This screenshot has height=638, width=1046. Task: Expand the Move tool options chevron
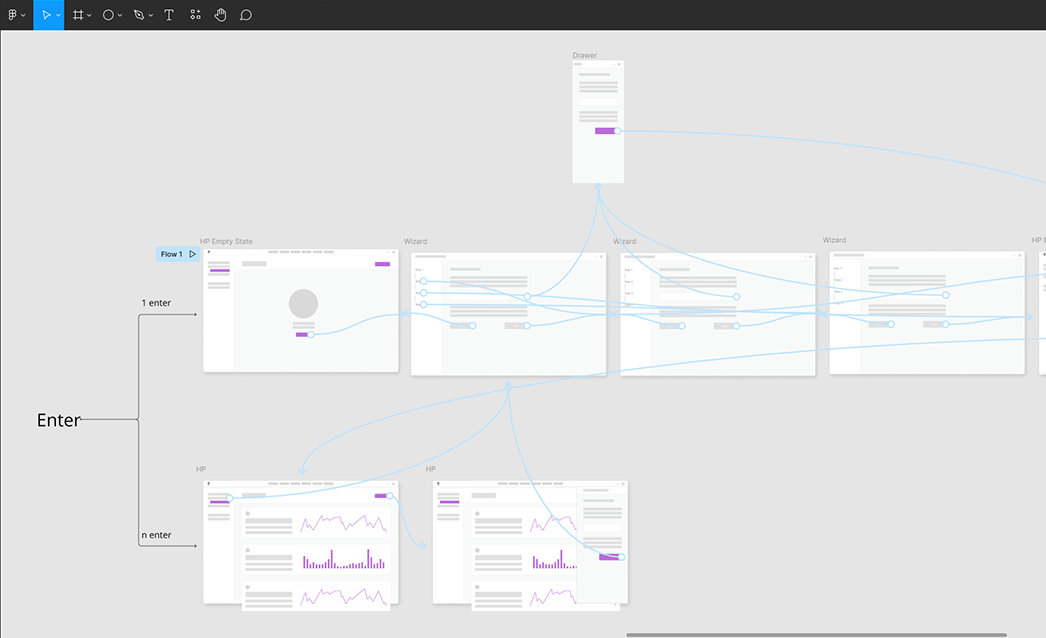[59, 15]
